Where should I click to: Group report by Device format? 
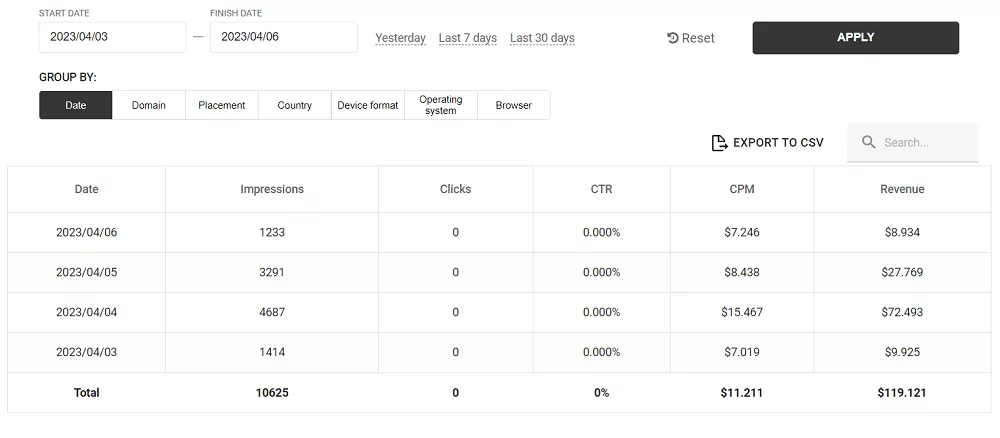(368, 105)
